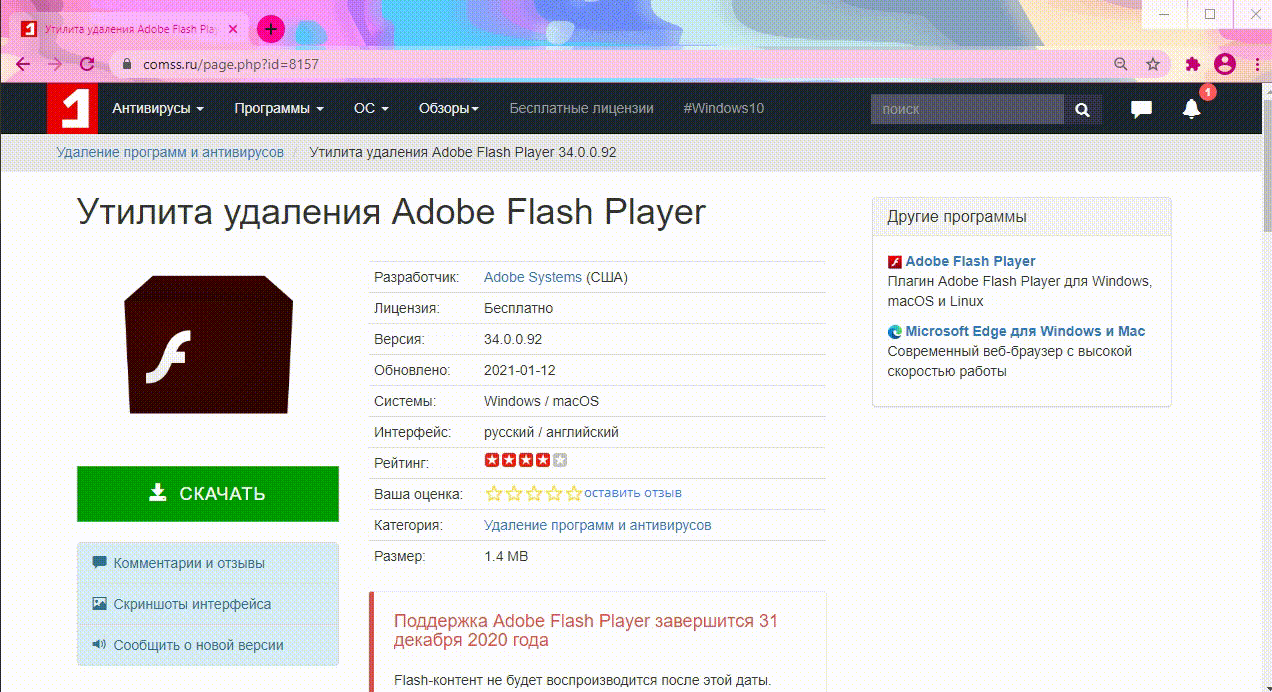This screenshot has height=692, width=1272.
Task: Click the Microsoft Edge icon in sidebar
Action: [893, 330]
